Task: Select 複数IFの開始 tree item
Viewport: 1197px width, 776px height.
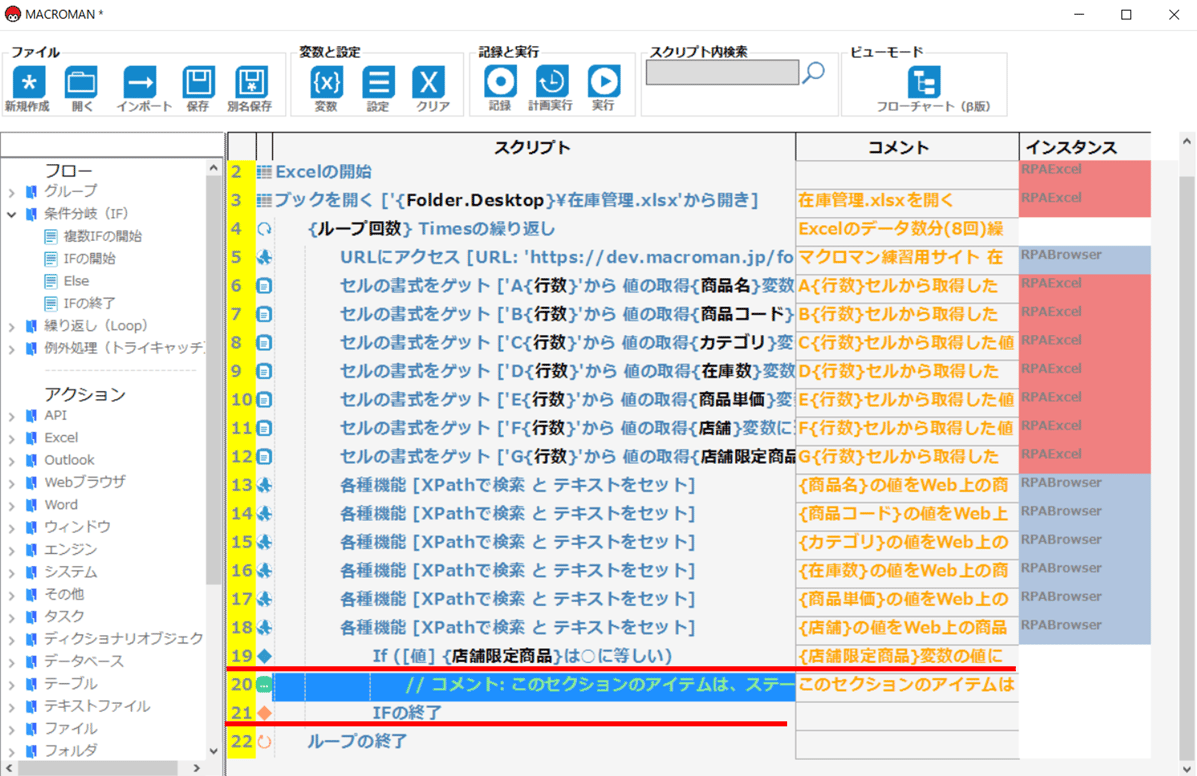Action: point(102,237)
